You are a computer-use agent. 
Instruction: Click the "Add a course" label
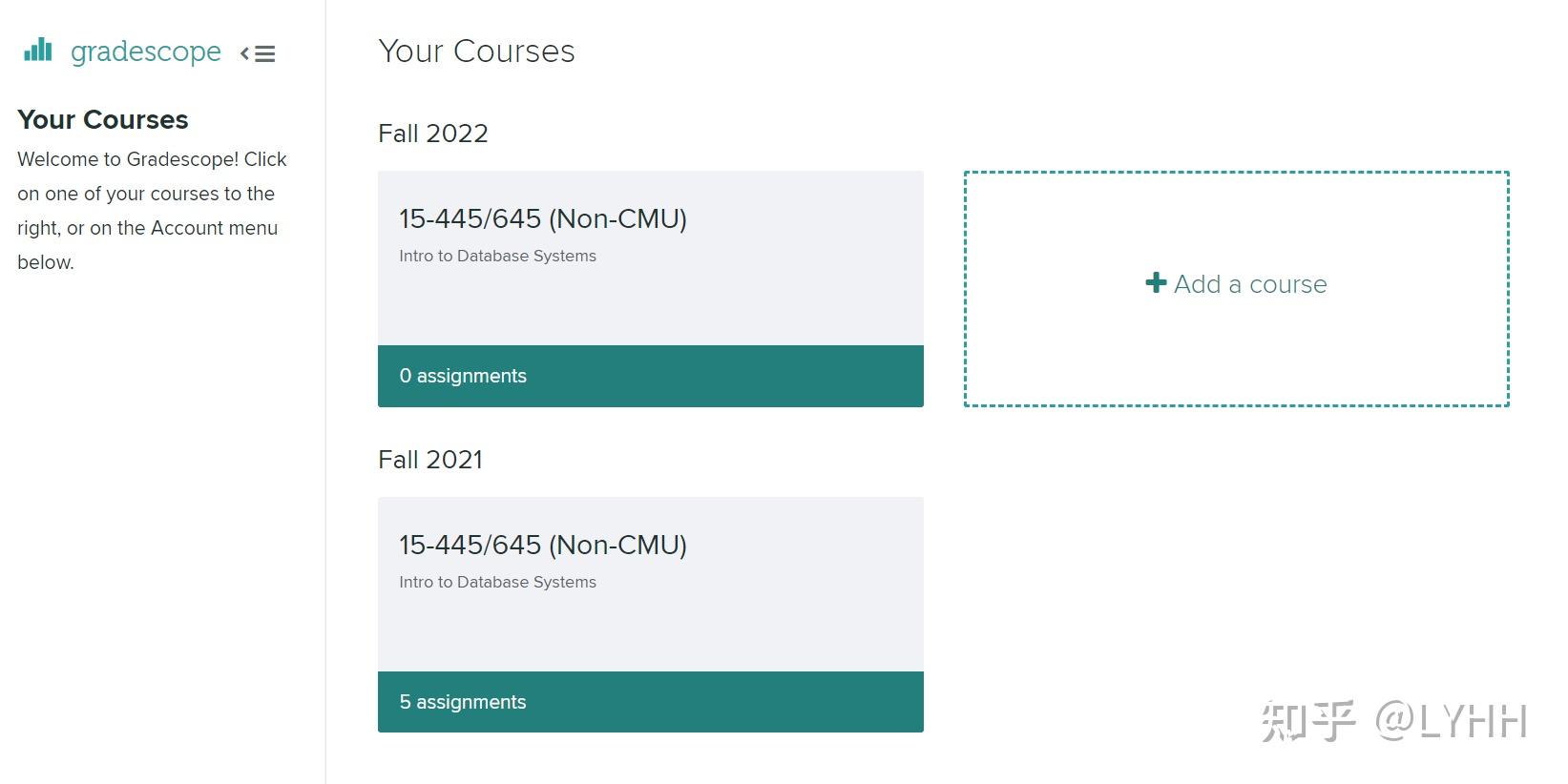tap(1249, 284)
